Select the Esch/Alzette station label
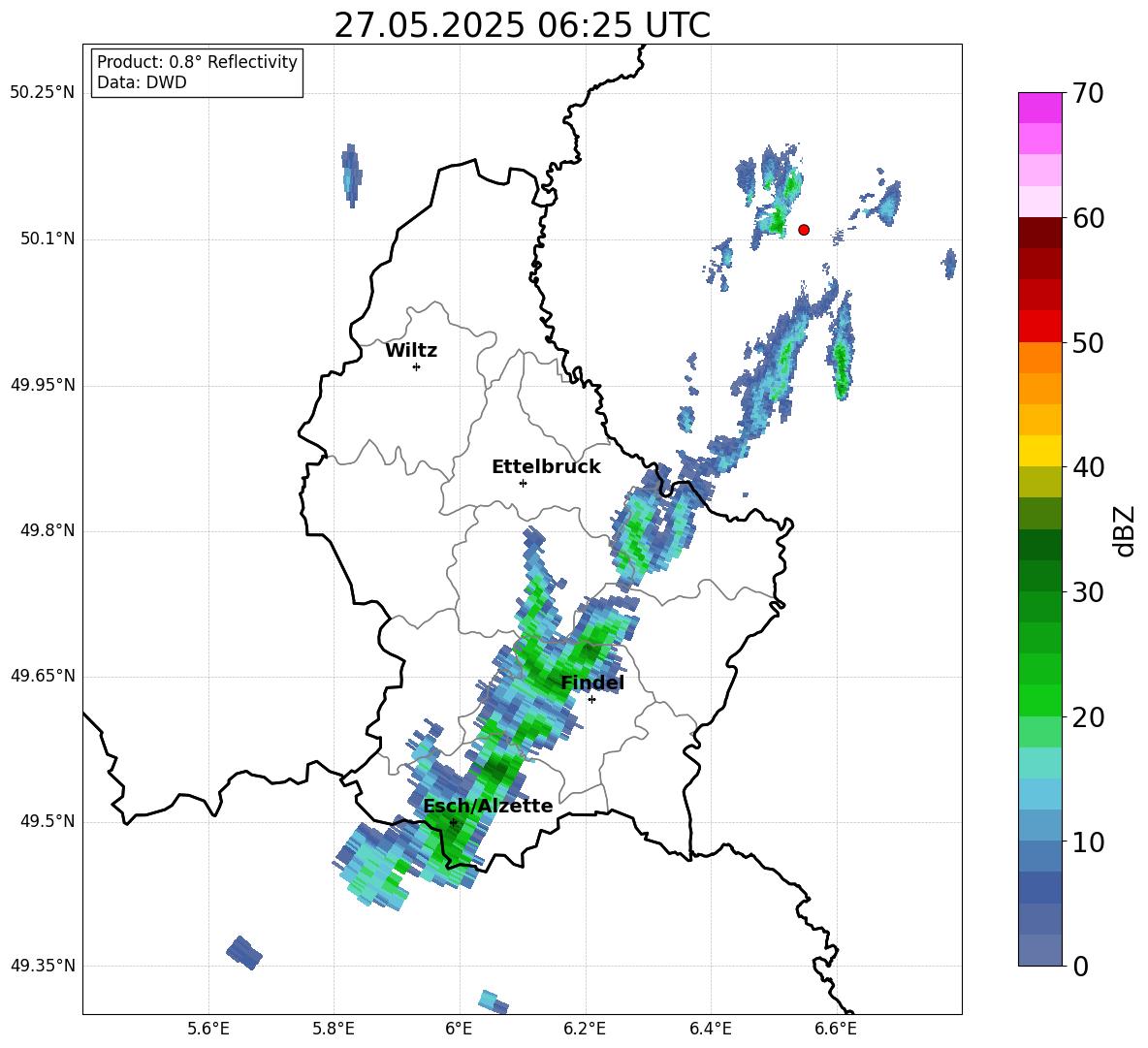 click(x=488, y=806)
